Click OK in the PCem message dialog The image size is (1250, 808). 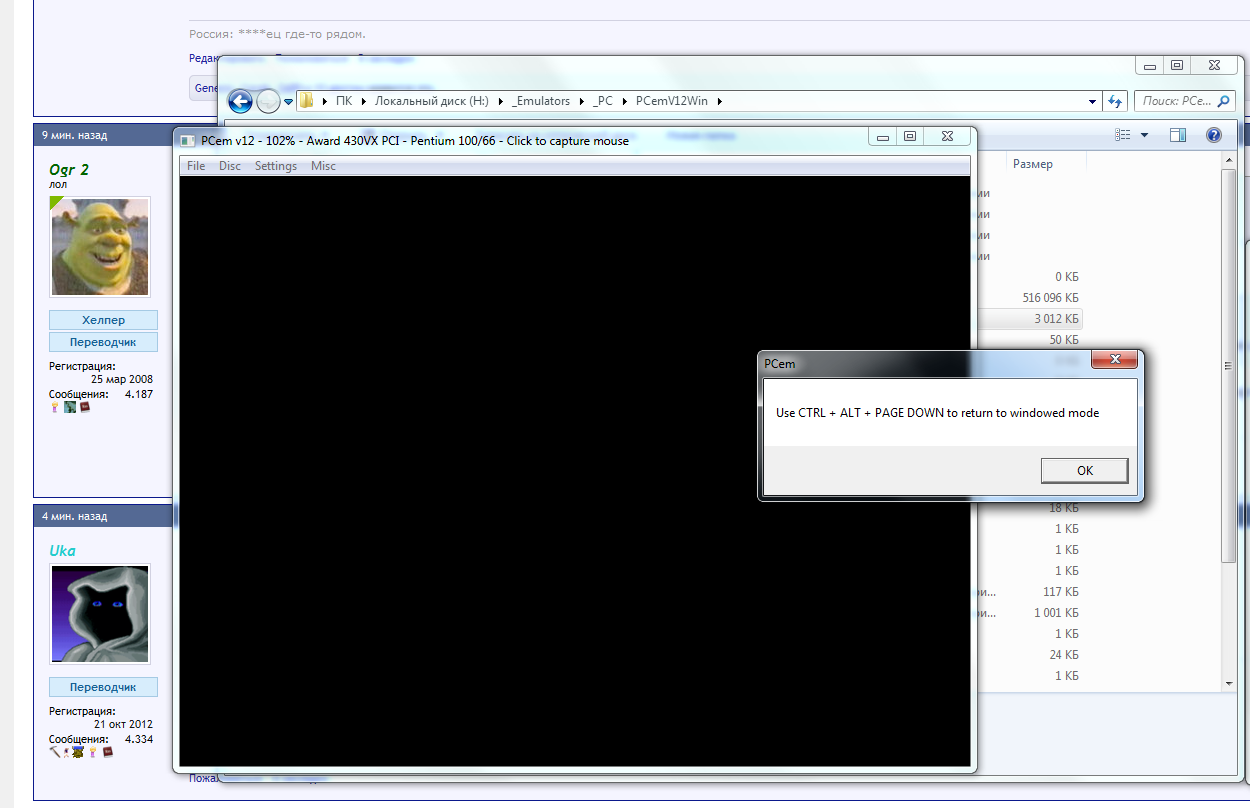point(1085,470)
